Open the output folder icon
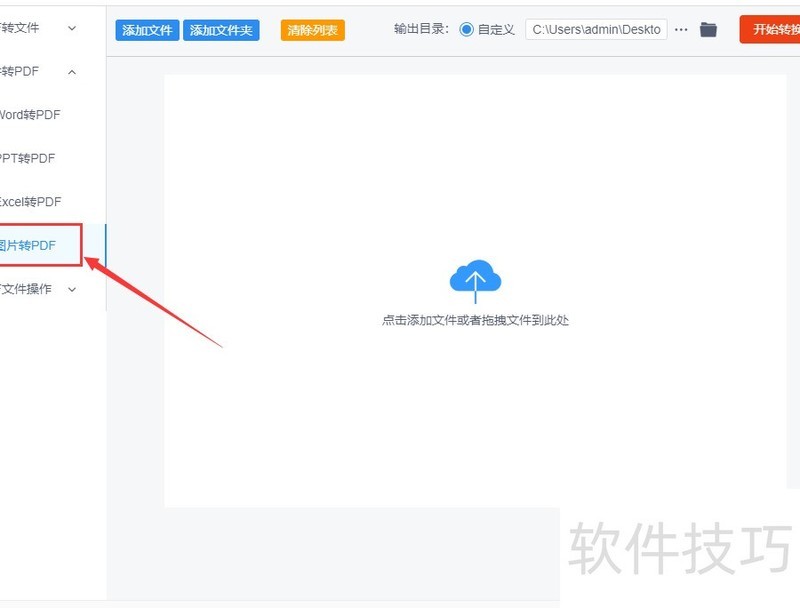Viewport: 800px width, 608px height. pyautogui.click(x=708, y=30)
